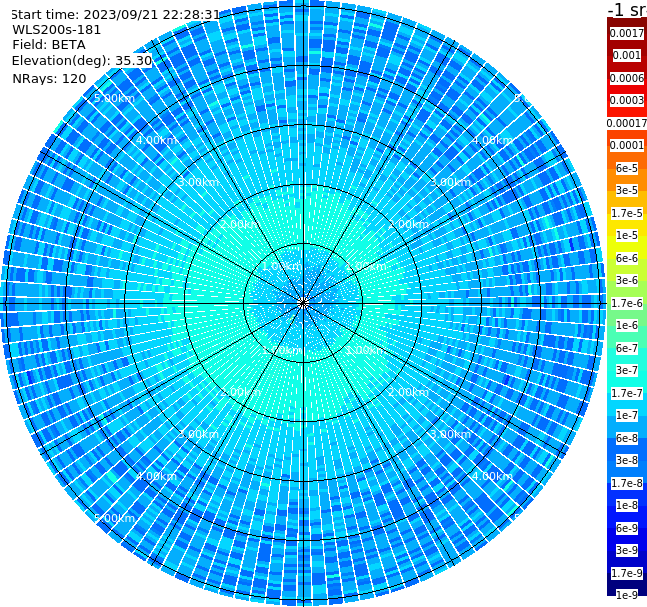Click the lower-left 4.00km ring label
The width and height of the screenshot is (647, 607).
[156, 476]
